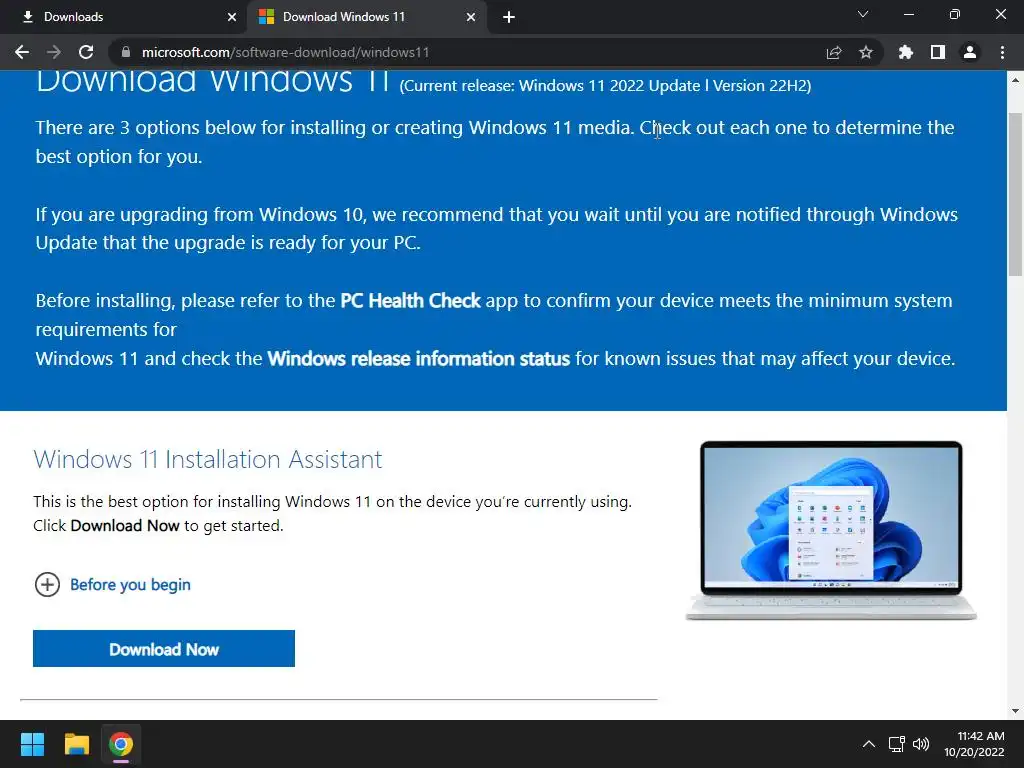1024x768 pixels.
Task: Click the Before you begin link text
Action: 131,584
